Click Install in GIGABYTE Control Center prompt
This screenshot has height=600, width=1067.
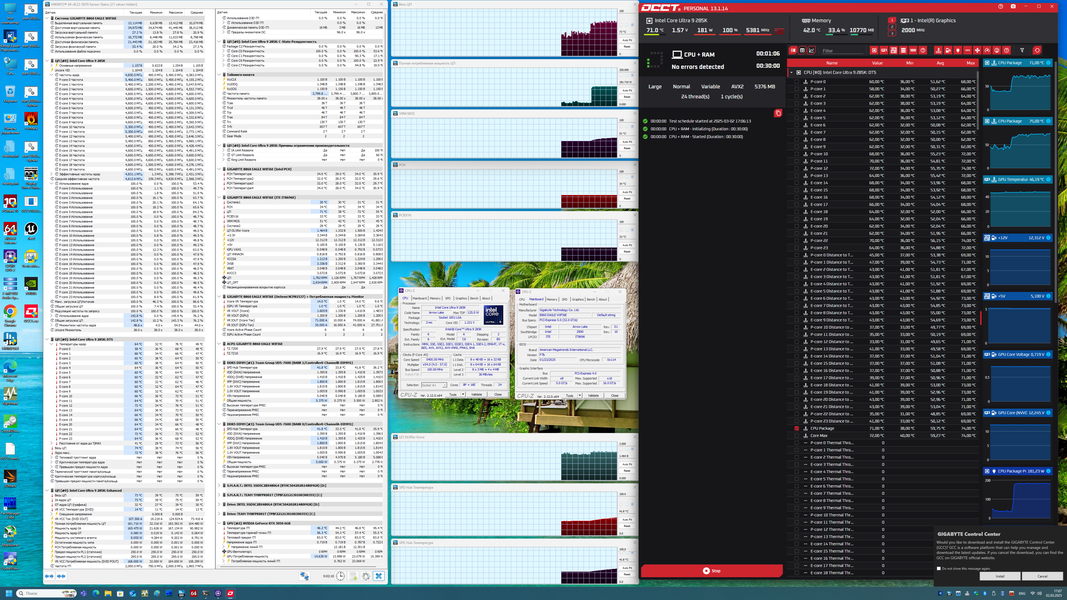click(1000, 576)
